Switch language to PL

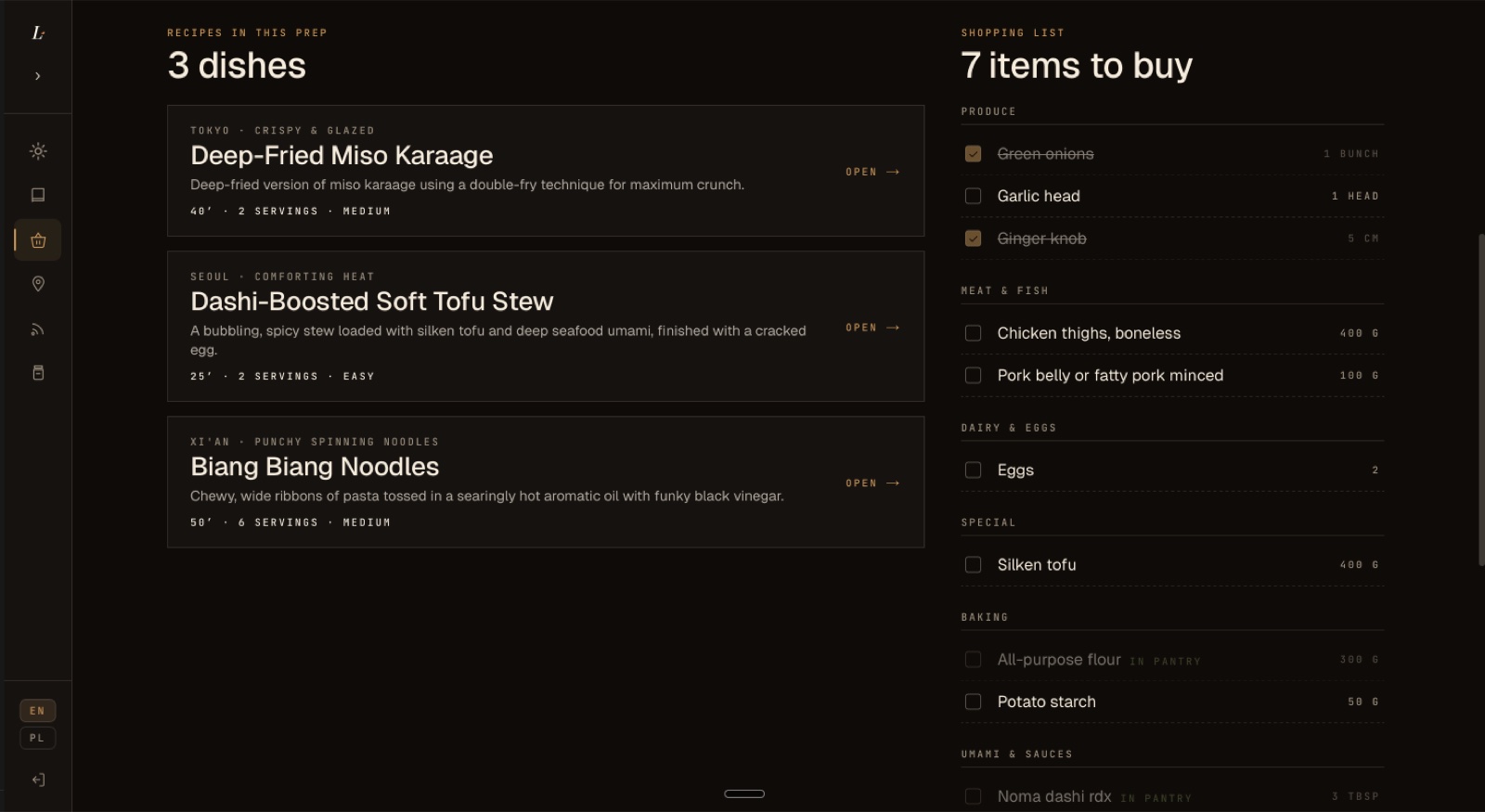pos(38,739)
